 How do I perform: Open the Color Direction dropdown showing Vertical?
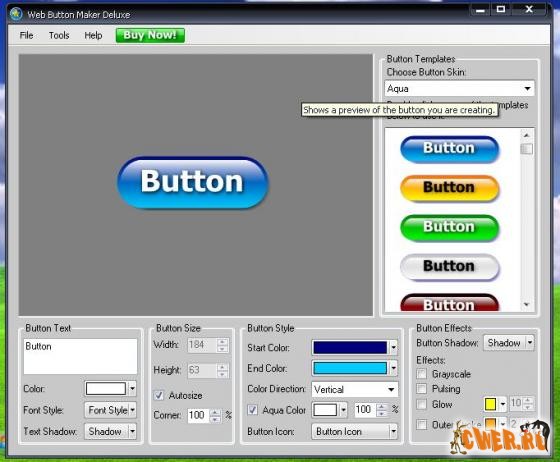coord(355,389)
